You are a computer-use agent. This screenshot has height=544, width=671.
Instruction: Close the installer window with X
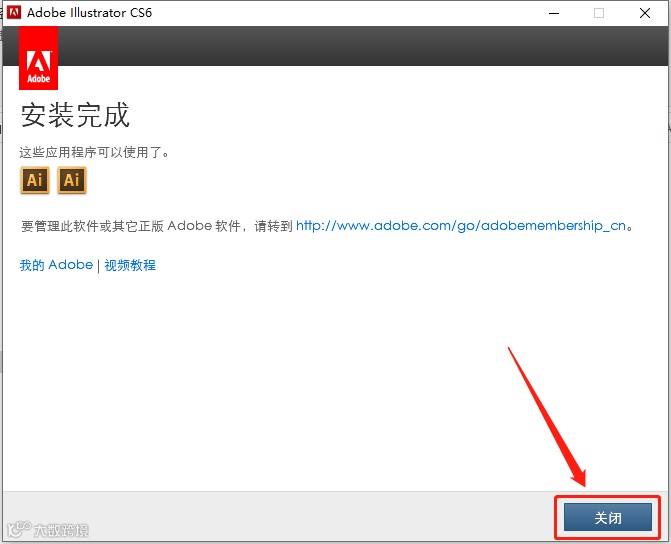pos(645,13)
